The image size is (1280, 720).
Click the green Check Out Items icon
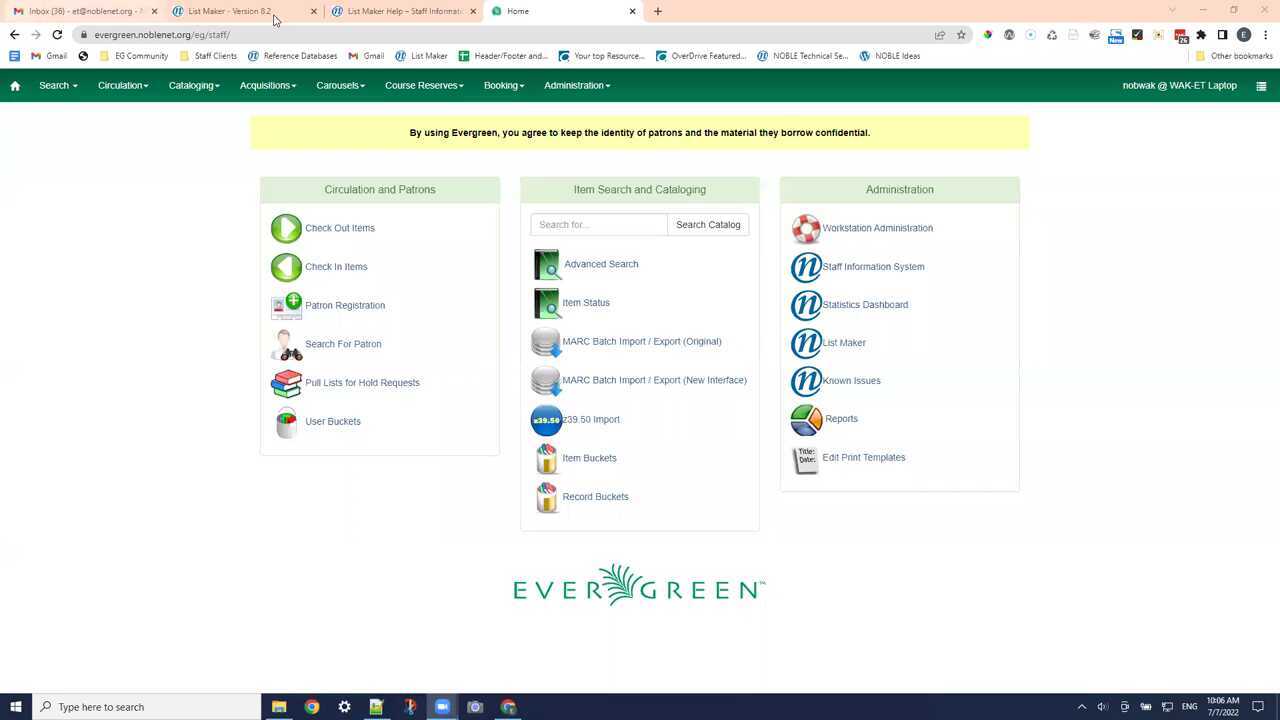coord(286,228)
